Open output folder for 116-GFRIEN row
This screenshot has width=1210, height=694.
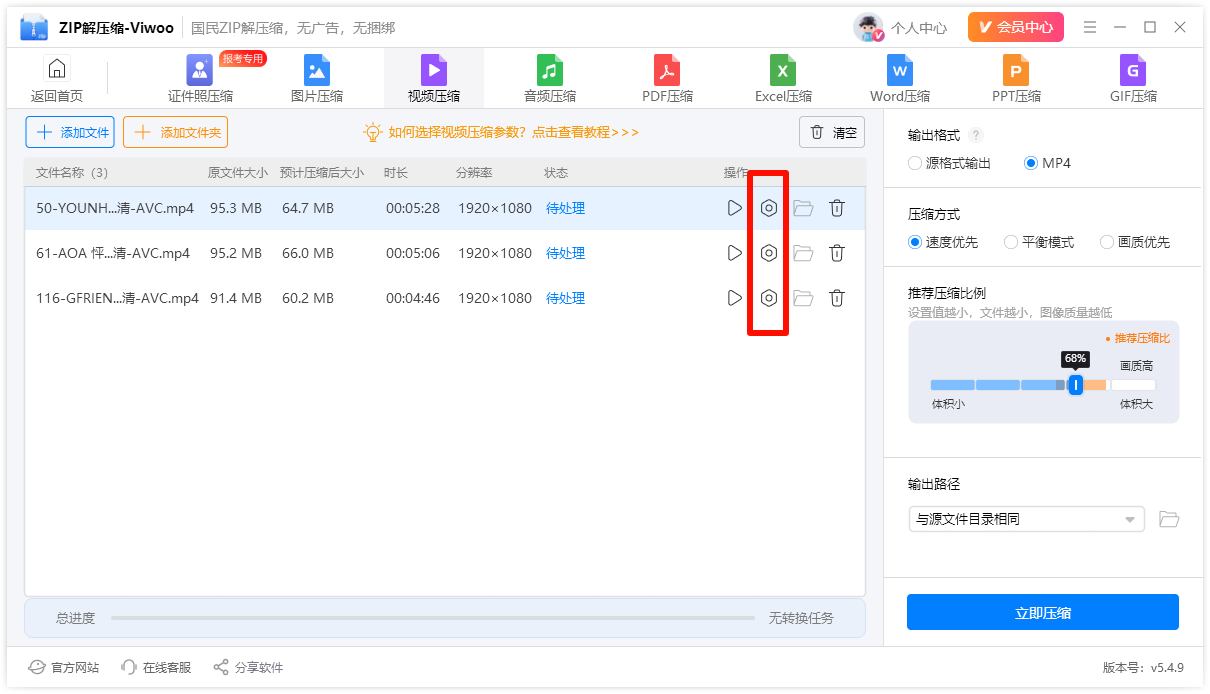pos(803,298)
